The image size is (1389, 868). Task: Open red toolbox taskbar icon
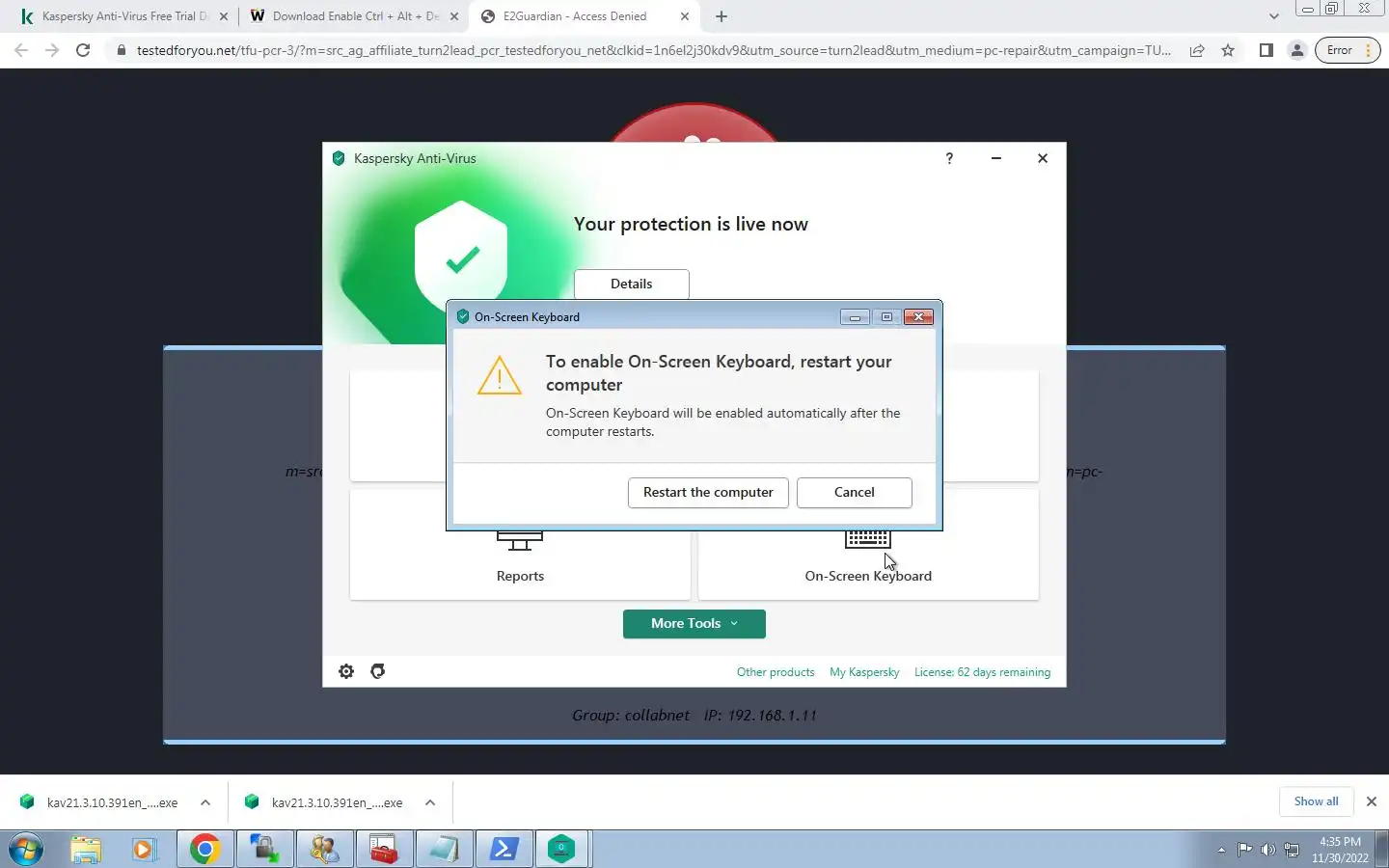384,850
